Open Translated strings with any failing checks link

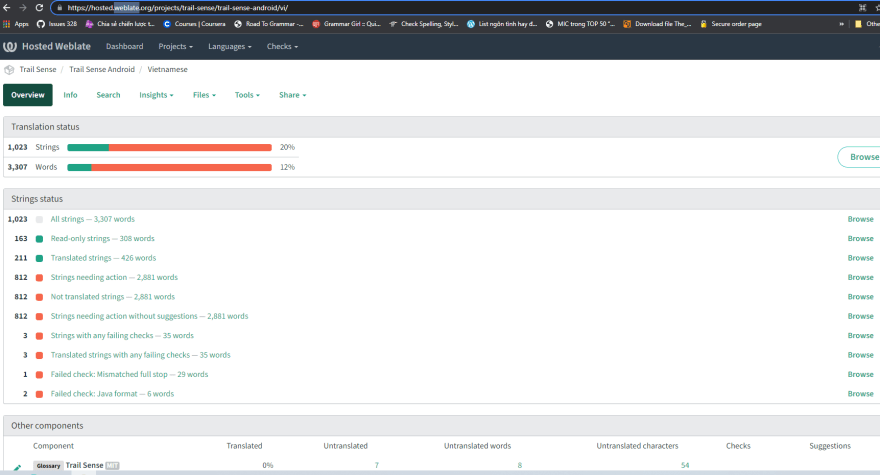tap(140, 355)
